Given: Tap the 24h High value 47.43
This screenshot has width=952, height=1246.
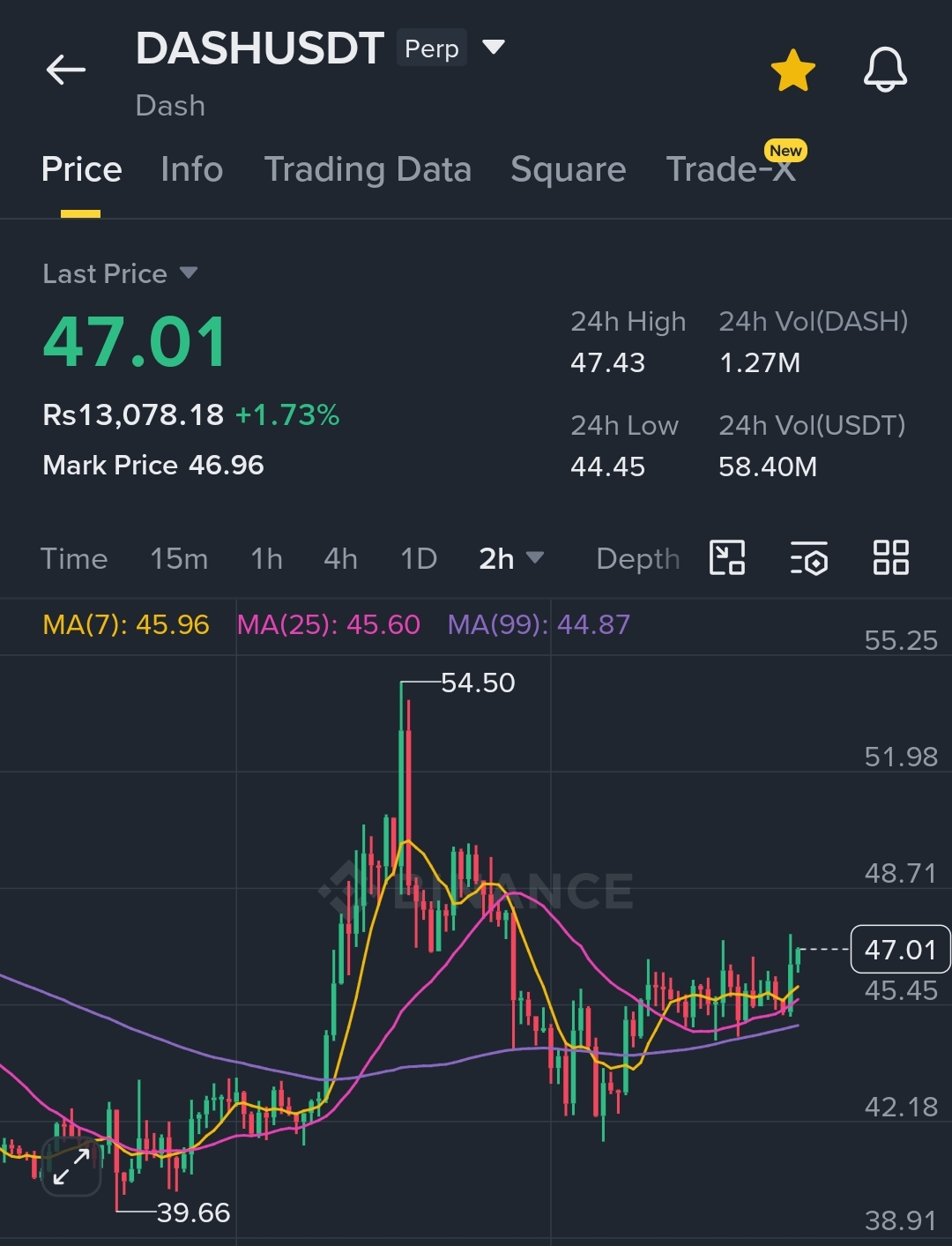Looking at the screenshot, I should click(607, 363).
